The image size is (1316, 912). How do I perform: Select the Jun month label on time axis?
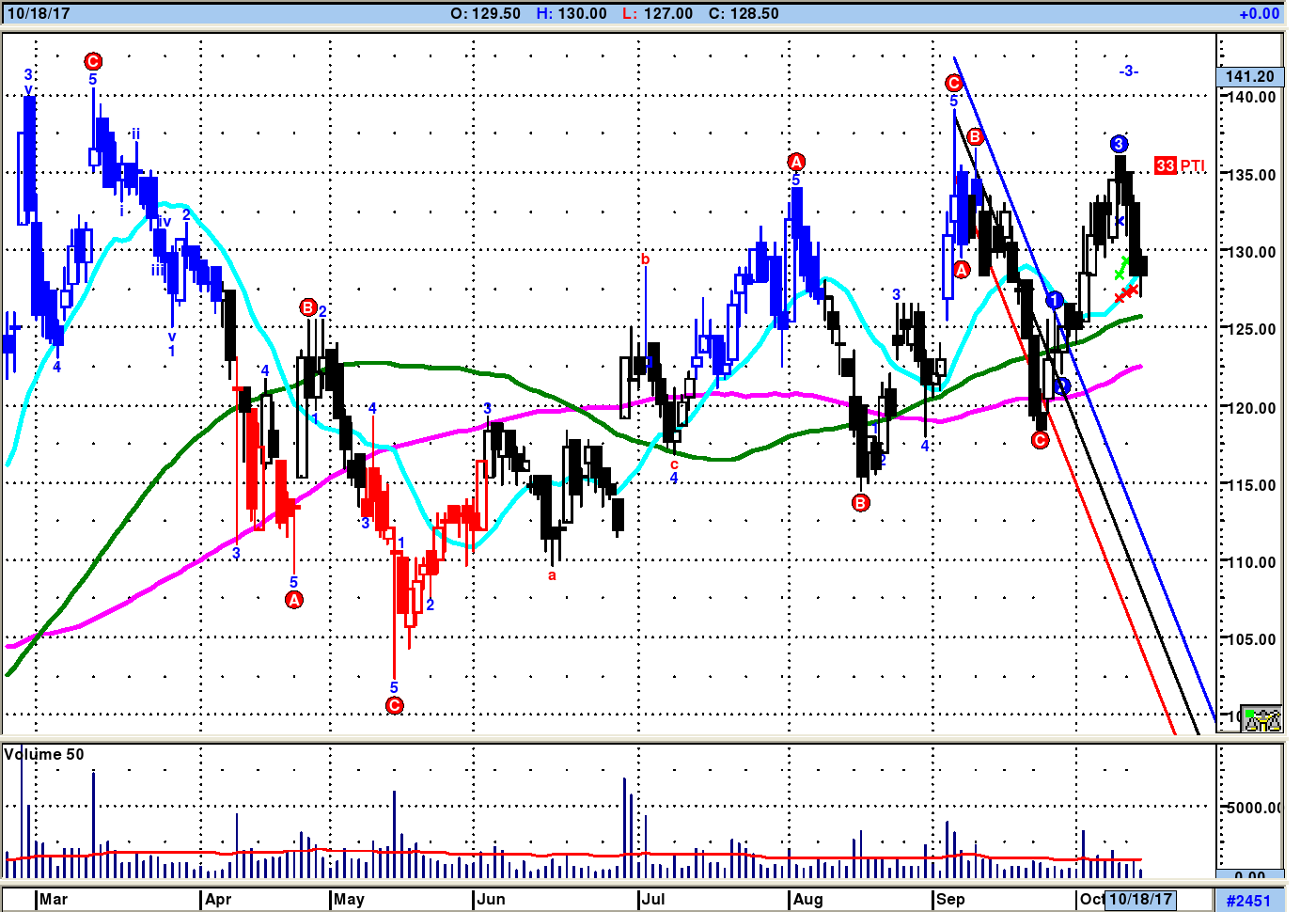tap(491, 899)
